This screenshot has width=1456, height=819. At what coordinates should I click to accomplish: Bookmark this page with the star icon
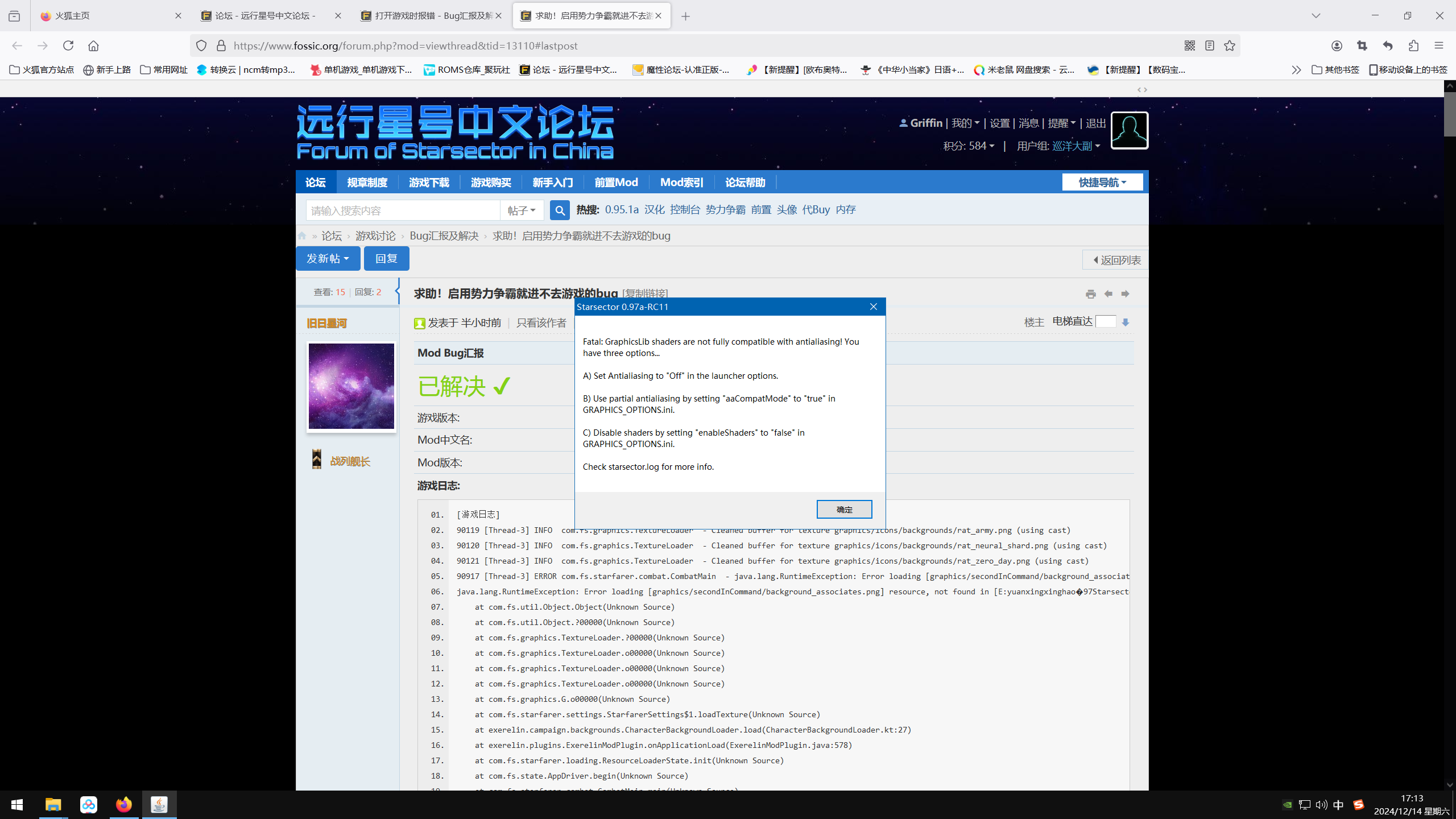(x=1230, y=45)
